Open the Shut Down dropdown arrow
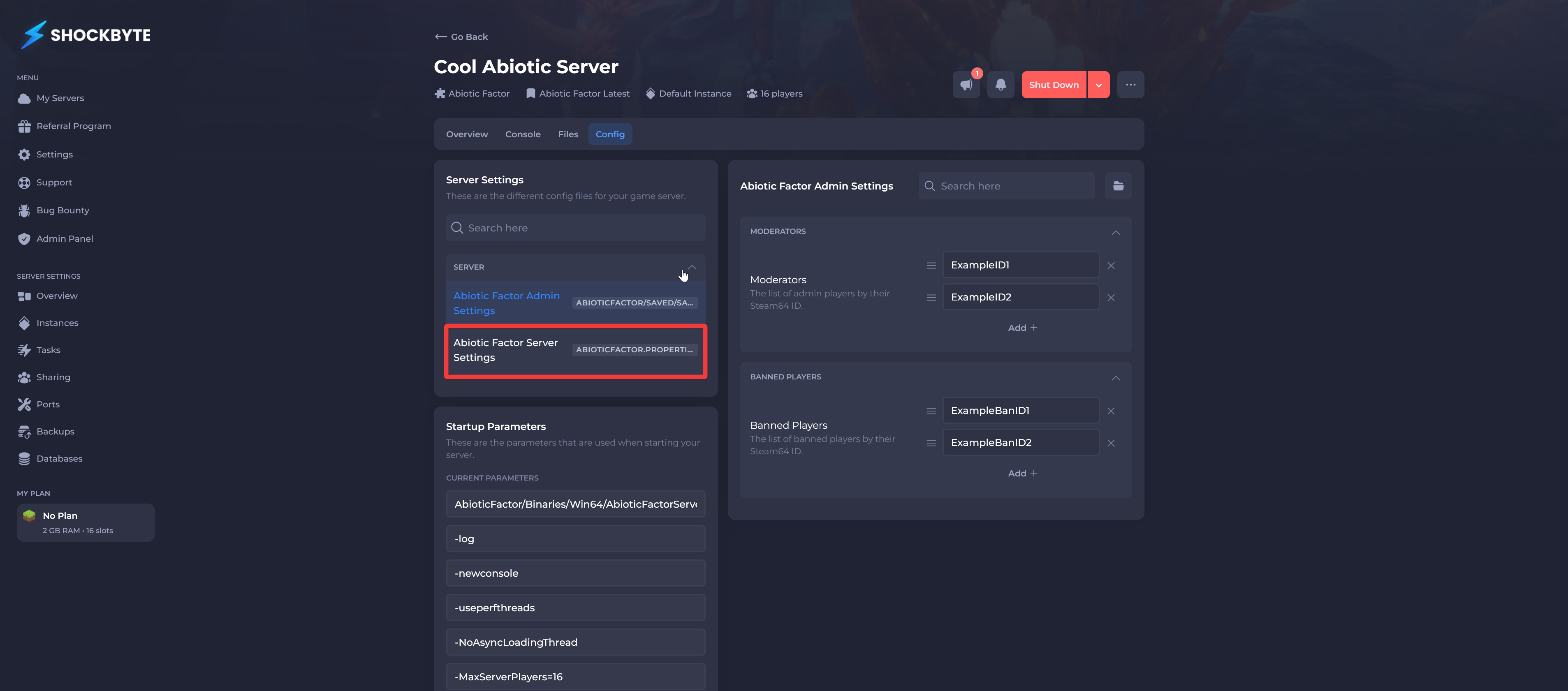Image resolution: width=1568 pixels, height=691 pixels. 1099,85
